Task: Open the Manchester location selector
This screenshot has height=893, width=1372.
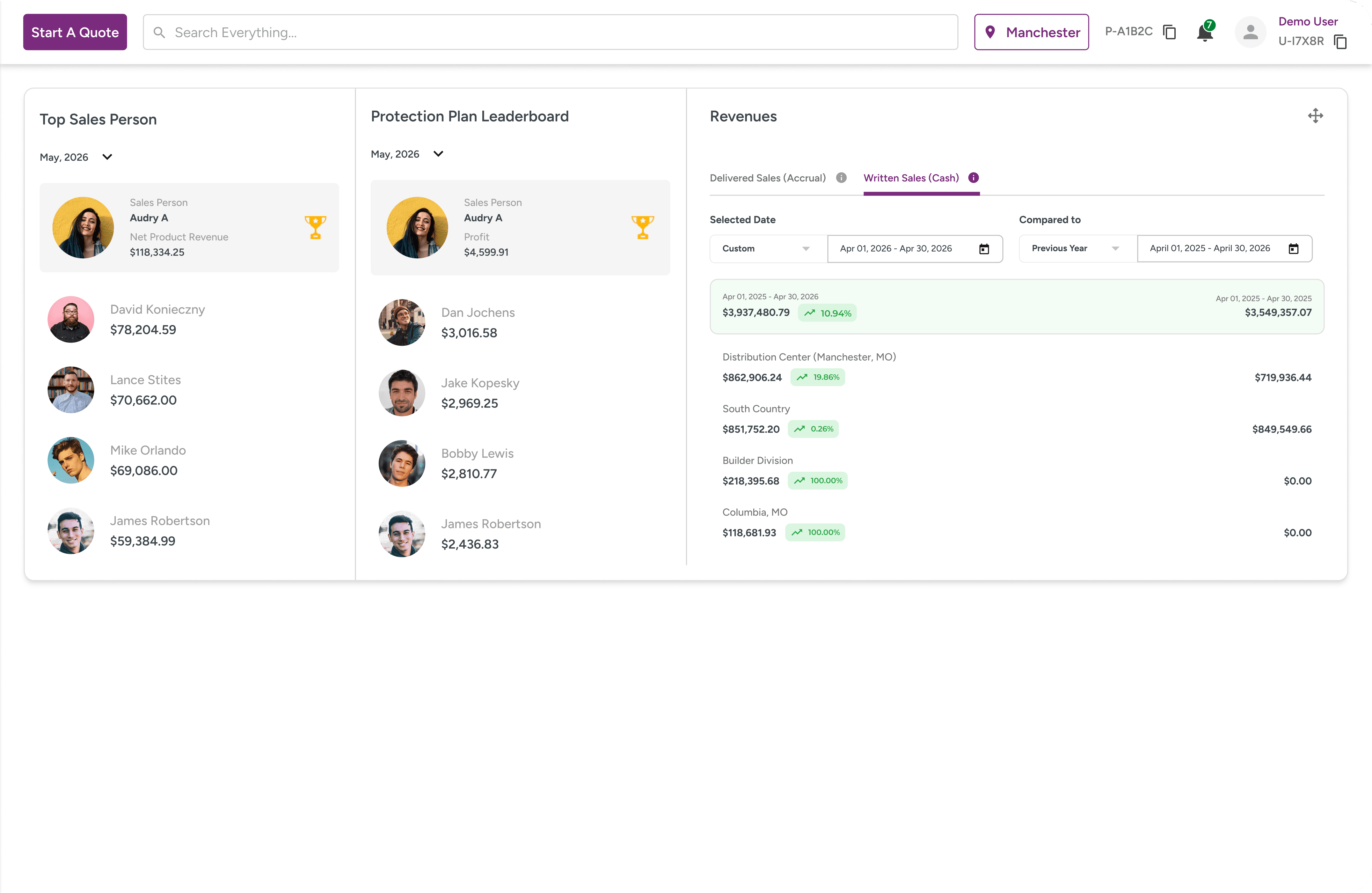Action: [x=1031, y=32]
